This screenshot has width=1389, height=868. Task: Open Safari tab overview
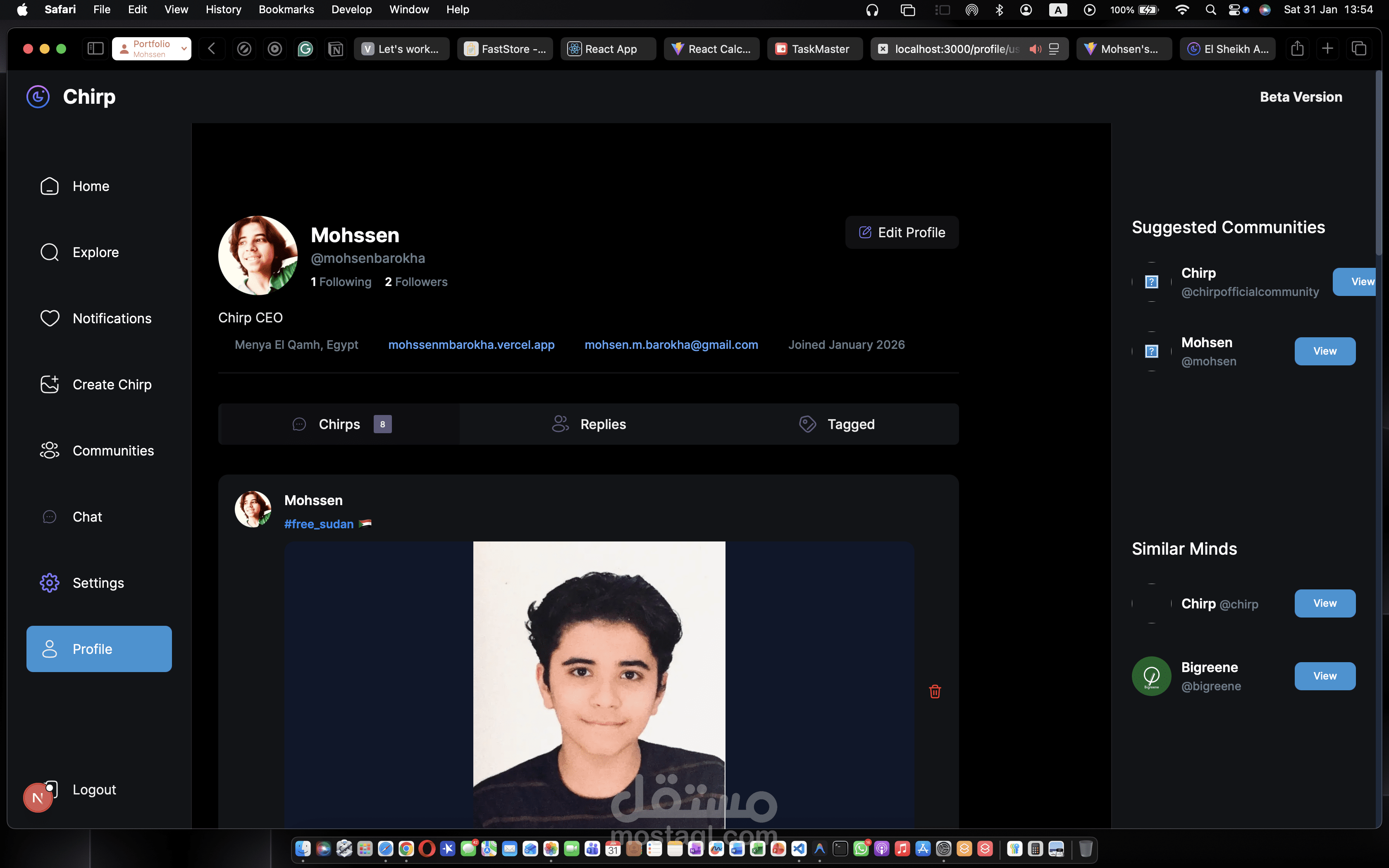pyautogui.click(x=1358, y=49)
